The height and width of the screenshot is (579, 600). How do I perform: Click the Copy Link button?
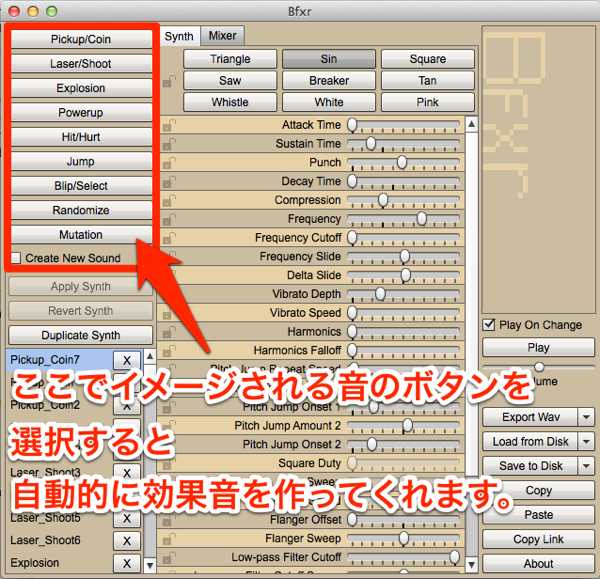coord(538,539)
